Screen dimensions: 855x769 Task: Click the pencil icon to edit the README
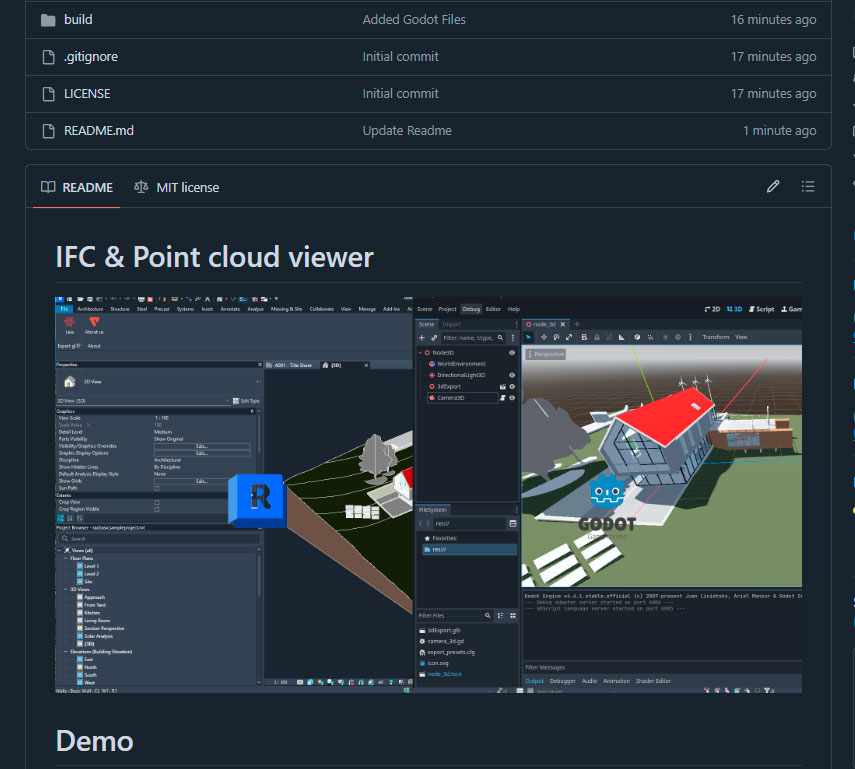[773, 187]
